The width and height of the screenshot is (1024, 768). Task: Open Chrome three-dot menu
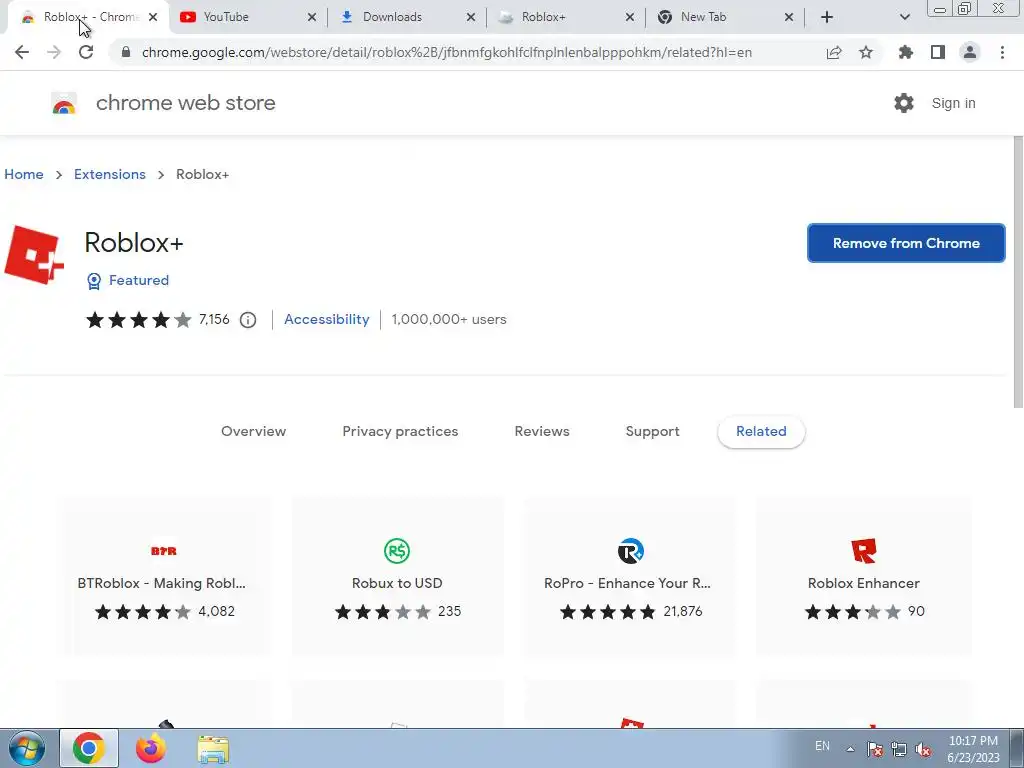coord(1002,52)
